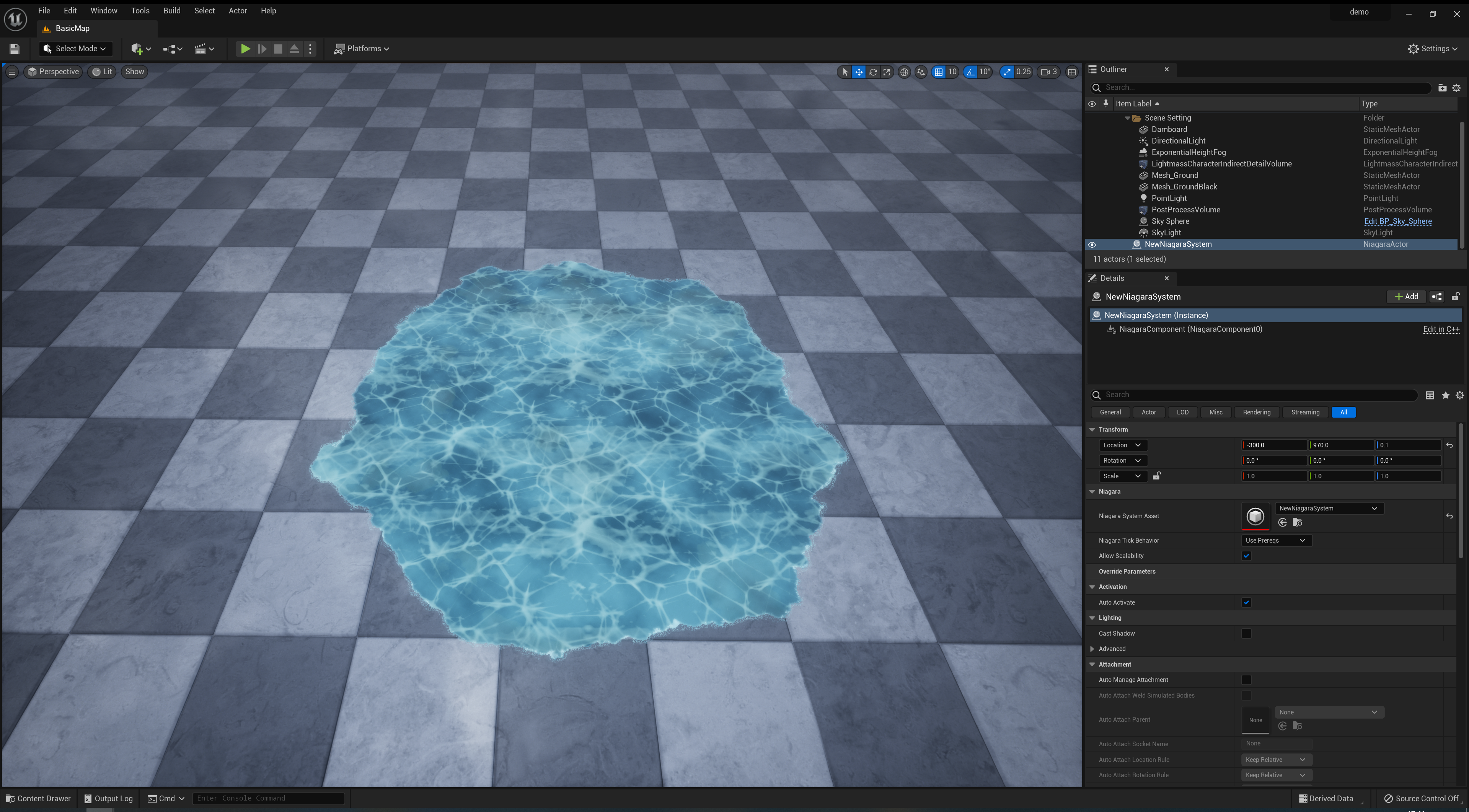Viewport: 1469px width, 812px height.
Task: Click the Eject button in the toolbar
Action: pos(294,49)
